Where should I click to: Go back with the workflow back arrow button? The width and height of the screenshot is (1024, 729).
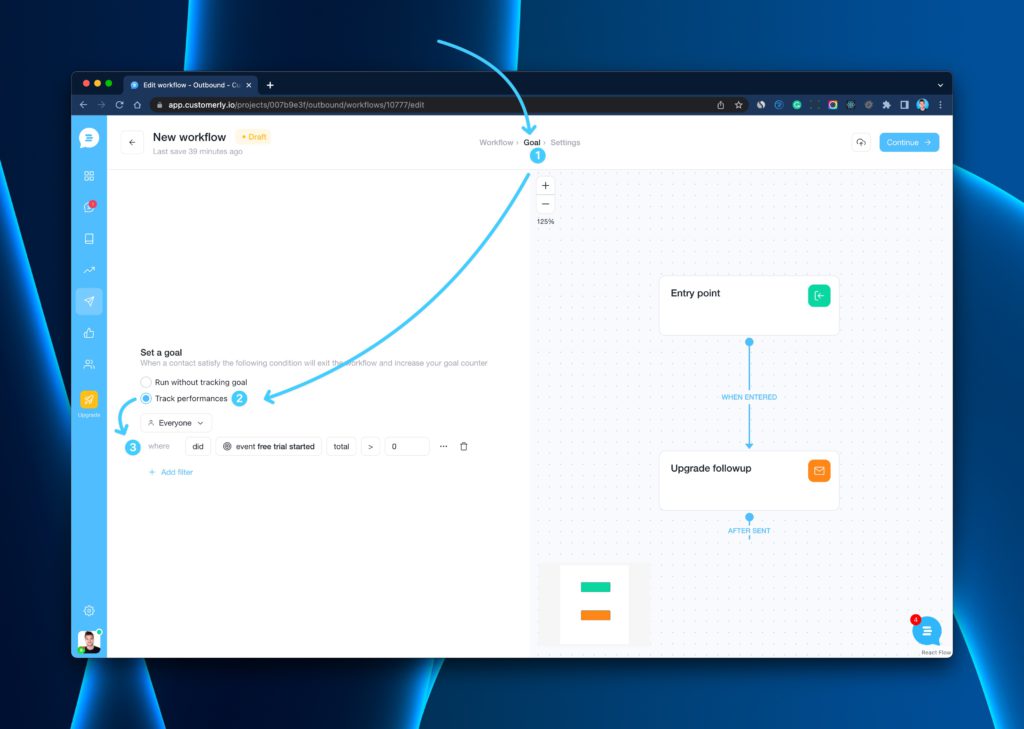[132, 142]
